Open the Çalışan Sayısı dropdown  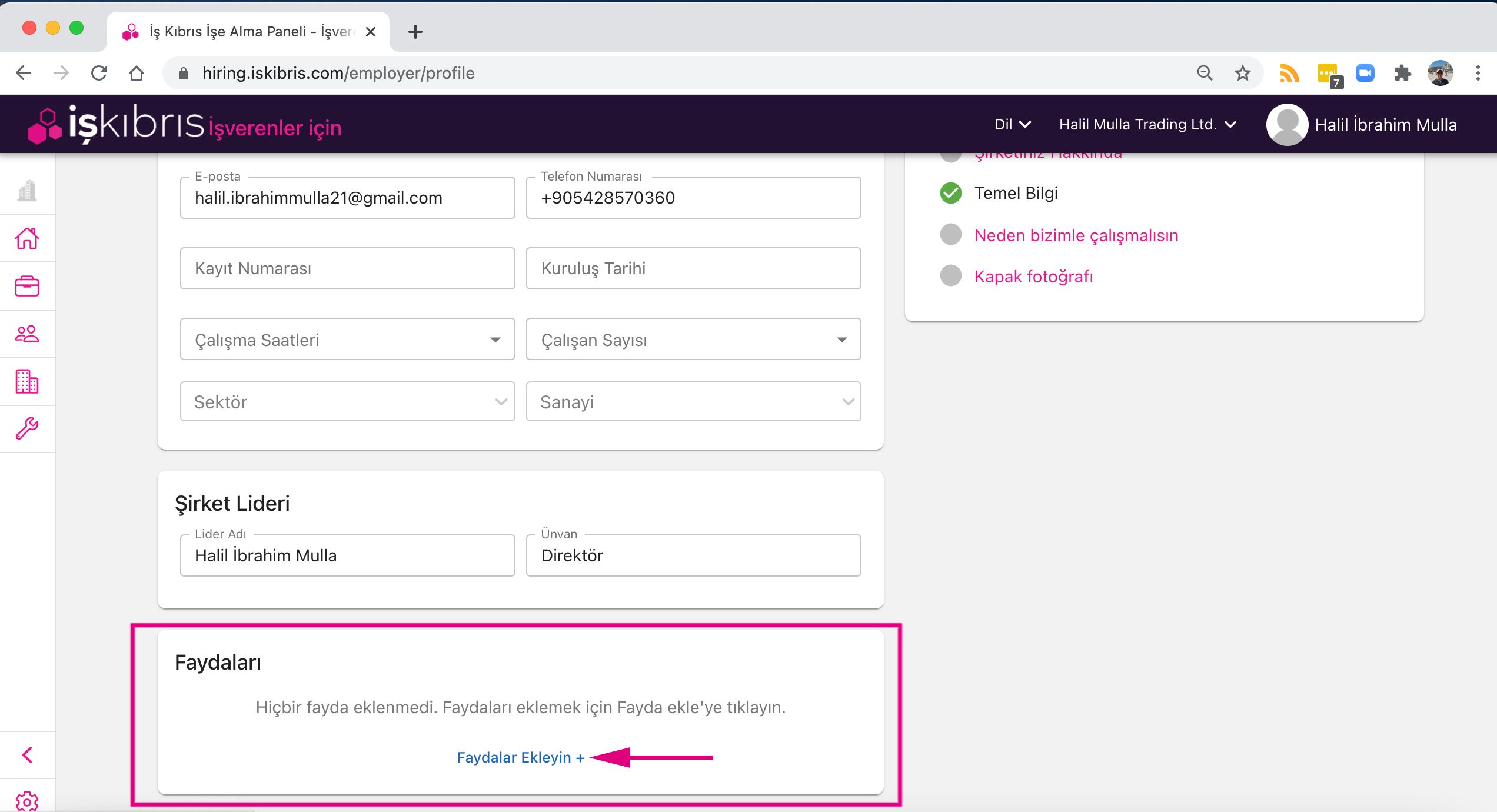(693, 340)
